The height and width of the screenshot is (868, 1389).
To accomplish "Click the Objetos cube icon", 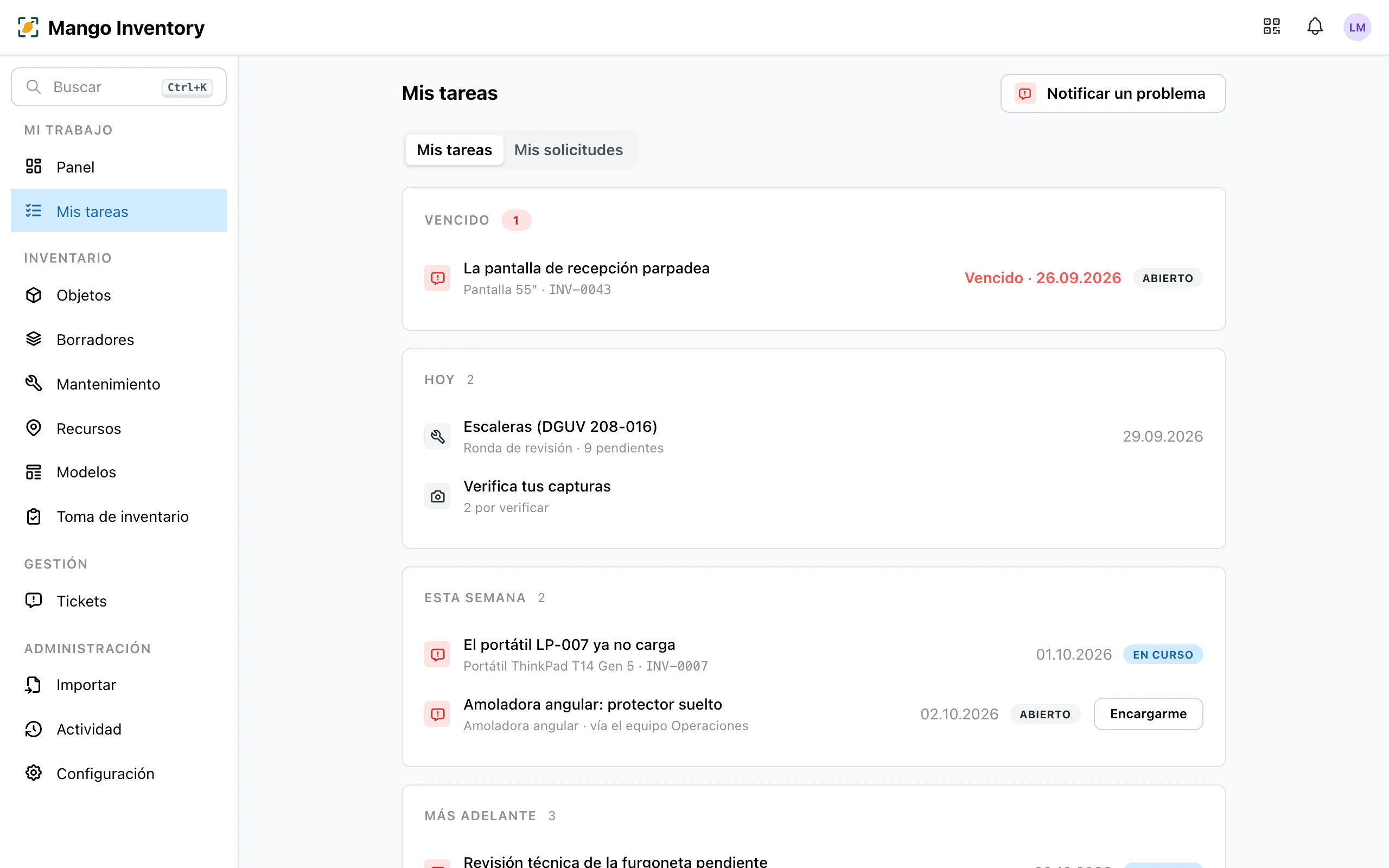I will (x=34, y=295).
